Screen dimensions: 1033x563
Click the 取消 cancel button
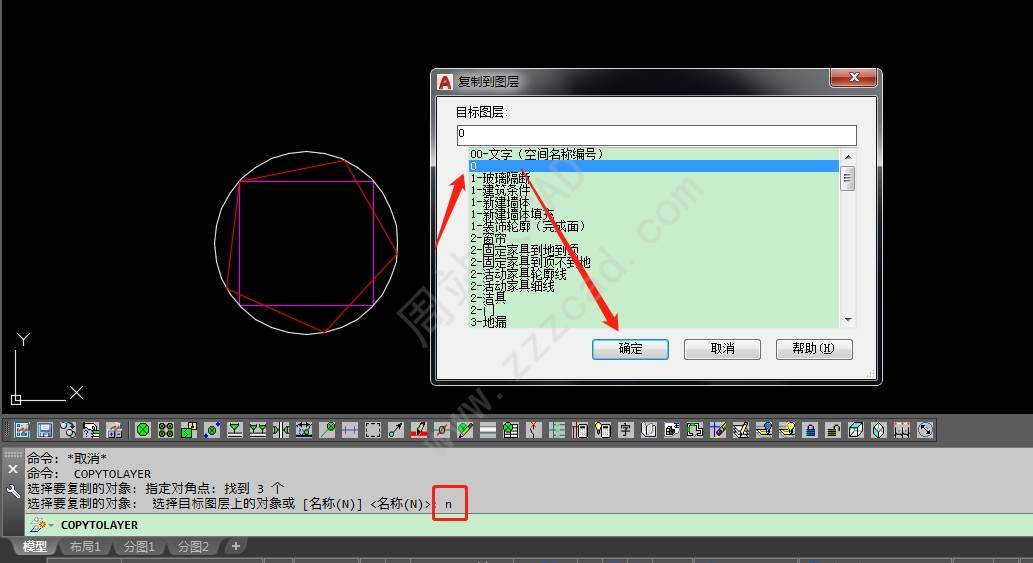click(x=722, y=349)
